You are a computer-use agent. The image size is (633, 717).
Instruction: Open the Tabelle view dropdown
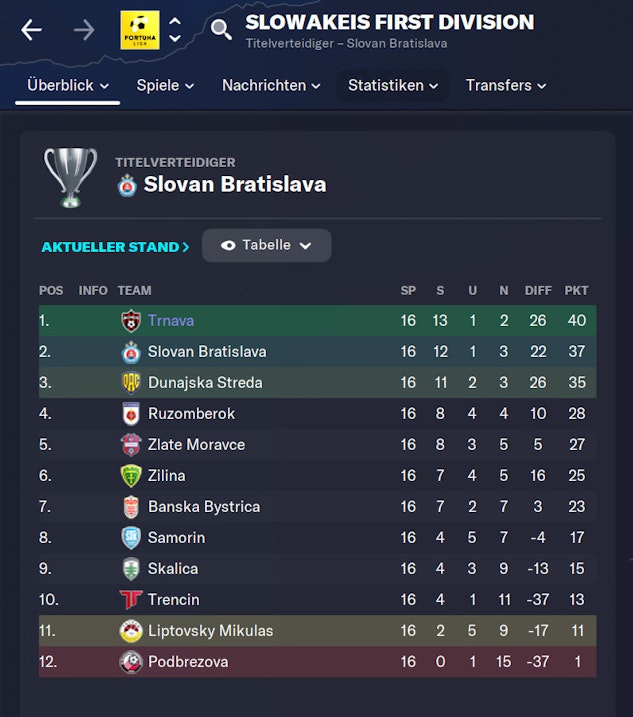point(266,245)
